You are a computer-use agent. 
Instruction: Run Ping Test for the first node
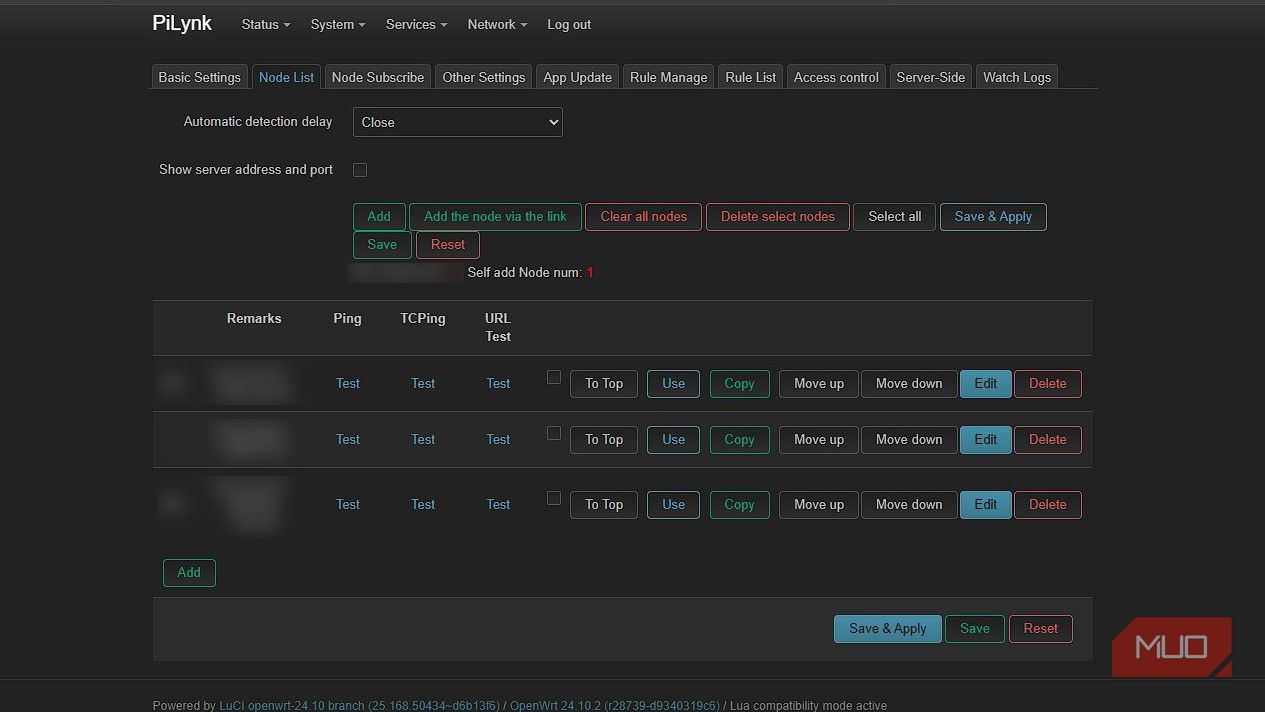point(347,383)
